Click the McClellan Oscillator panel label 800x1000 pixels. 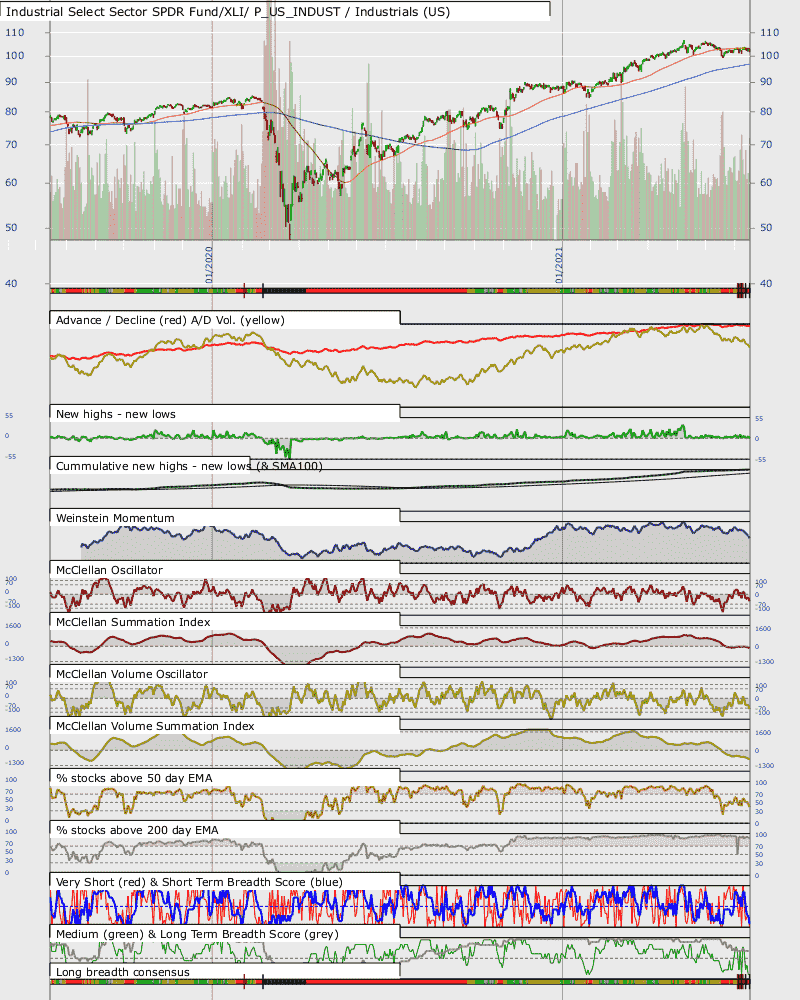(x=109, y=570)
